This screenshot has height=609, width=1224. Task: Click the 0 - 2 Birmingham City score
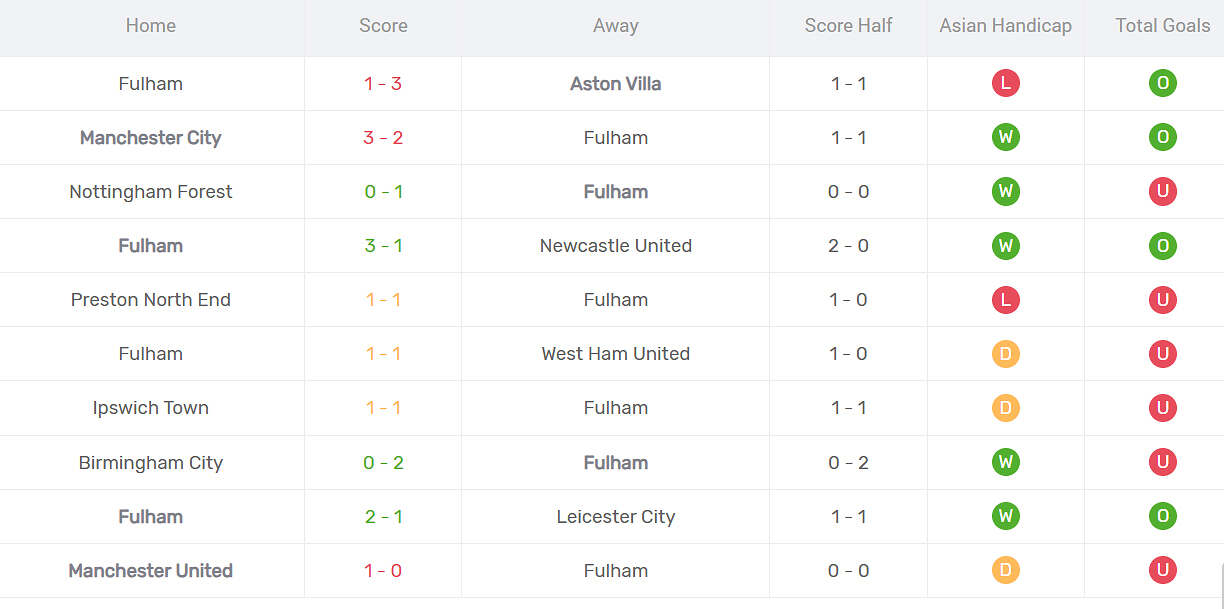click(383, 463)
